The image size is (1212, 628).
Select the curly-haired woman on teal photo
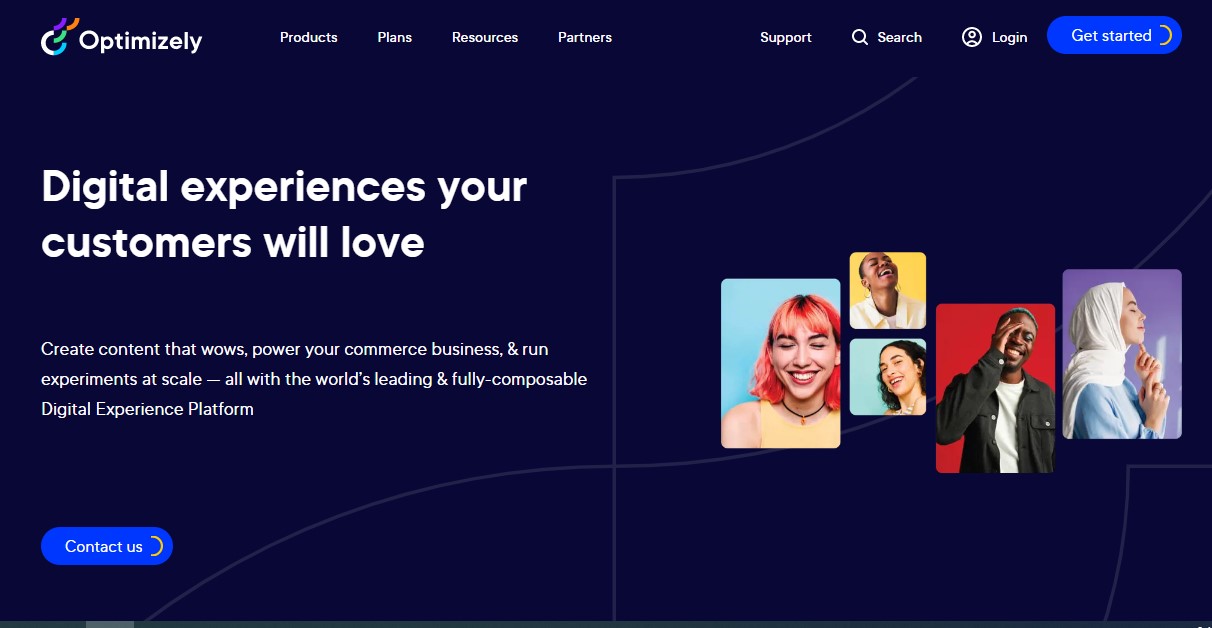[888, 377]
